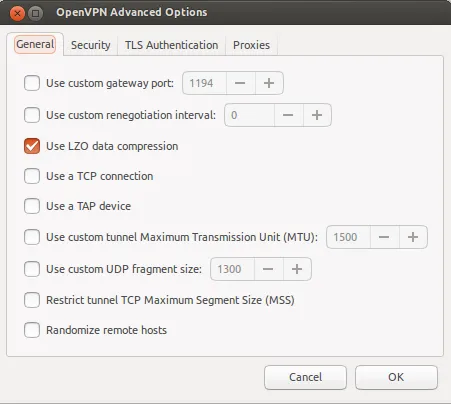Check Randomize remote hosts
The width and height of the screenshot is (451, 404).
click(32, 330)
